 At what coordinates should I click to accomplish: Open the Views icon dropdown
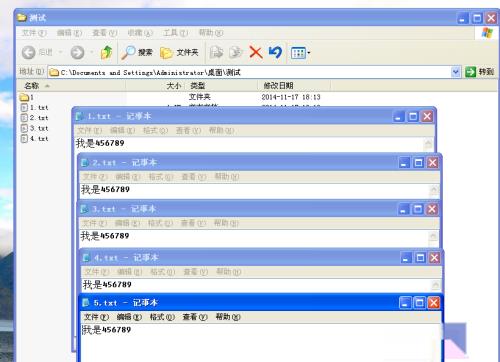coord(300,53)
